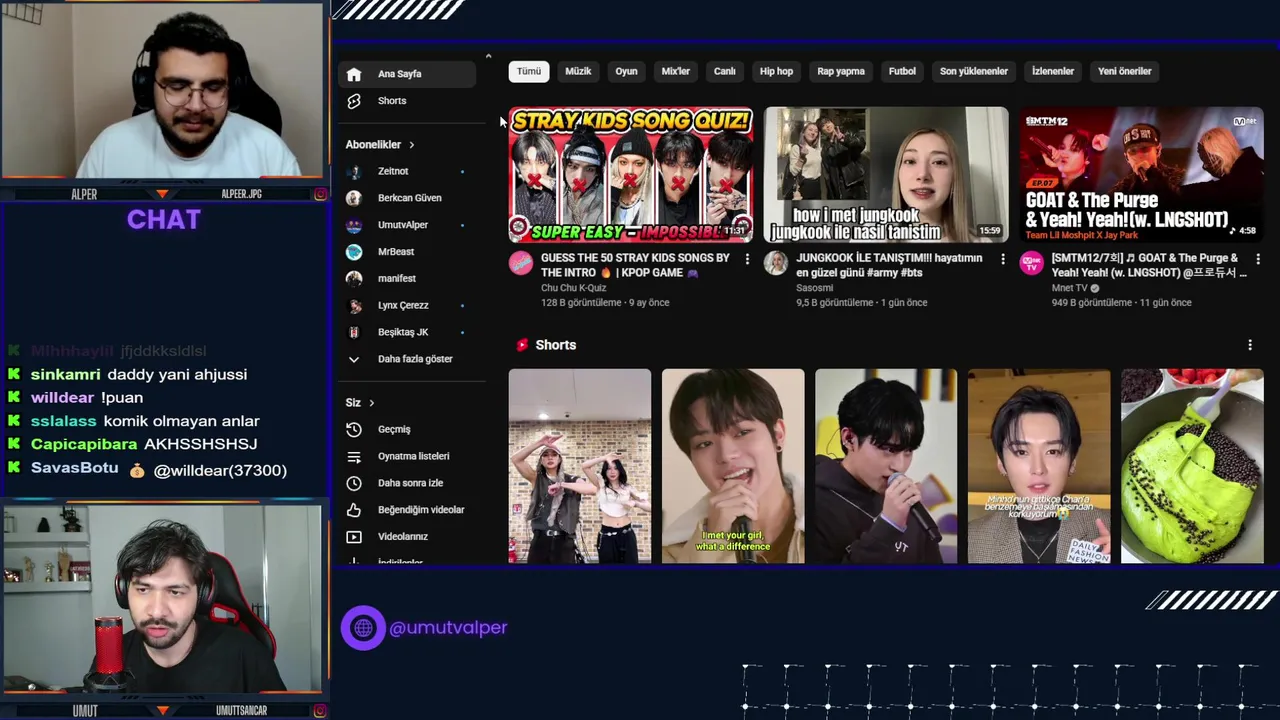This screenshot has width=1280, height=720.
Task: Click willdear username in chat
Action: click(62, 398)
